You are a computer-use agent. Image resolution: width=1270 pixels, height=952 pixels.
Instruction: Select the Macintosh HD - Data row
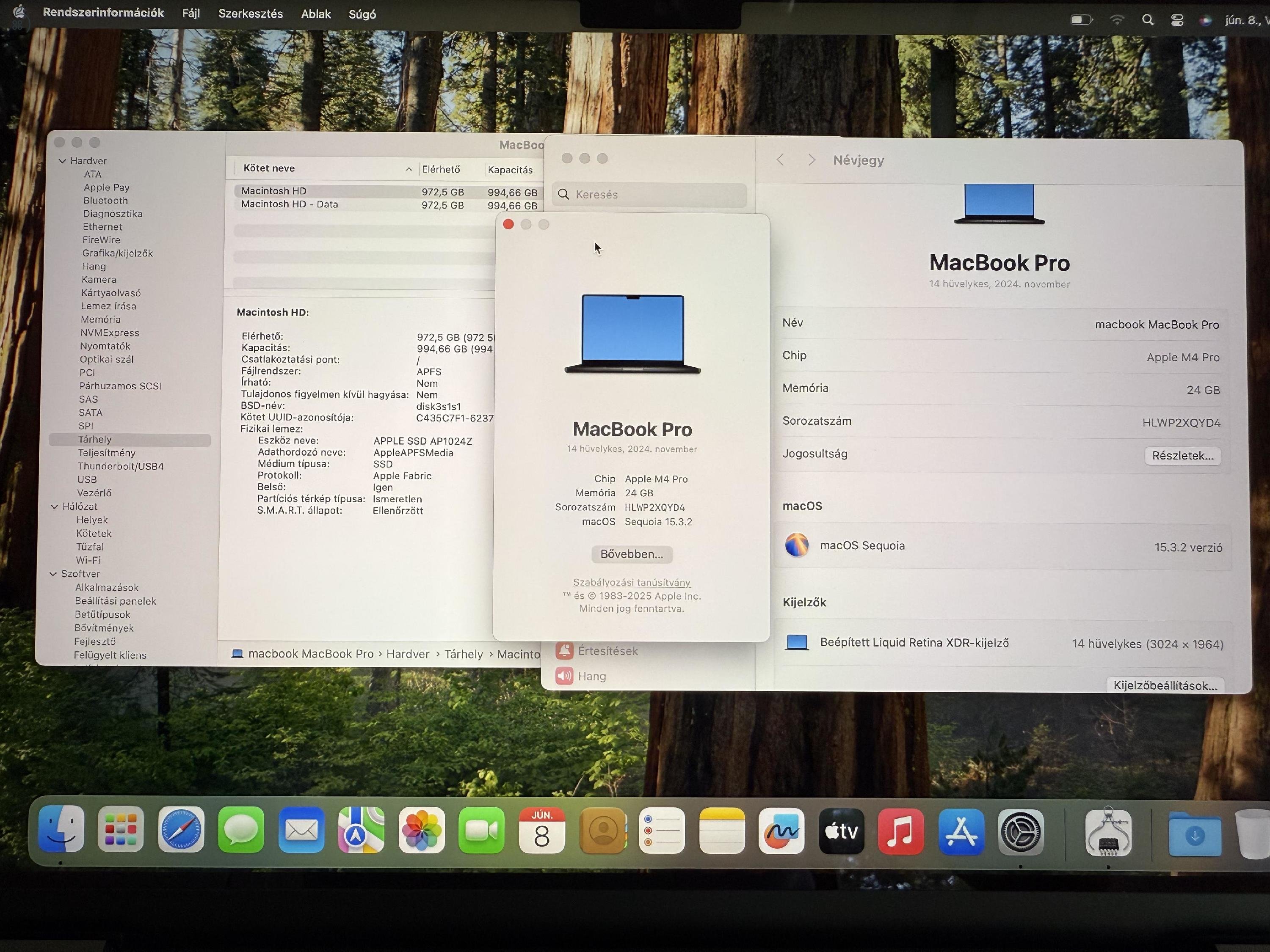pyautogui.click(x=389, y=204)
